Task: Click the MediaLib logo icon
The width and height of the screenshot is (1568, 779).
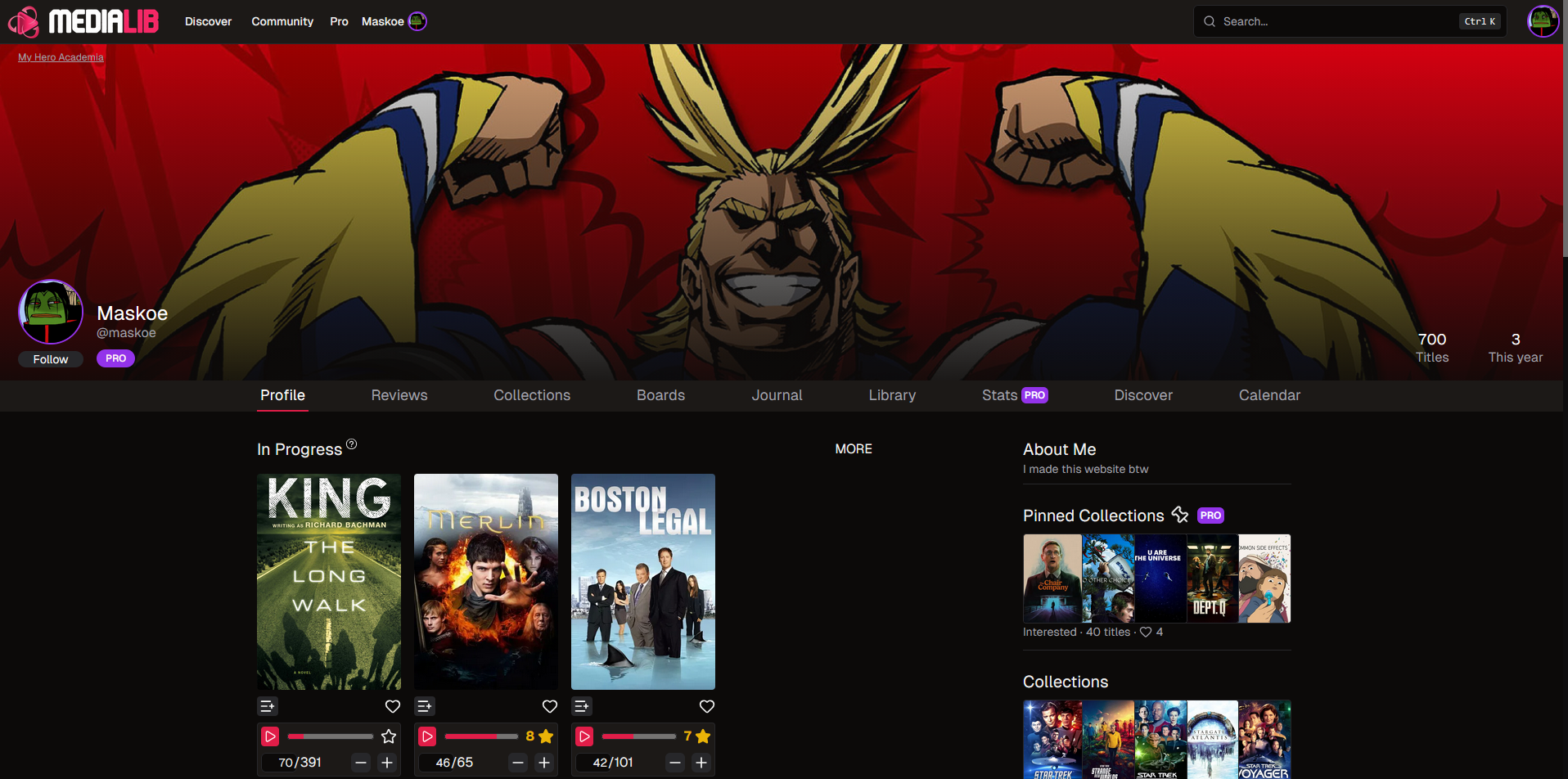Action: point(25,22)
